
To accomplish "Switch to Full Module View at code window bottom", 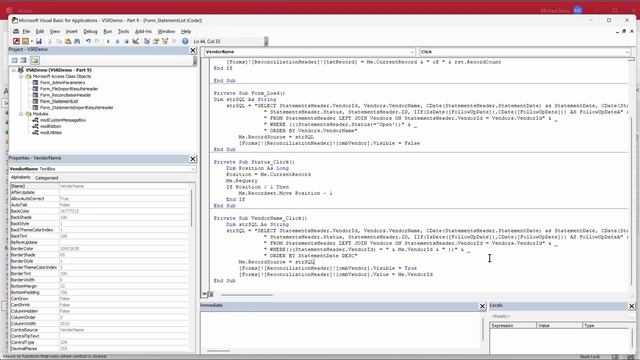I will pyautogui.click(x=211, y=294).
